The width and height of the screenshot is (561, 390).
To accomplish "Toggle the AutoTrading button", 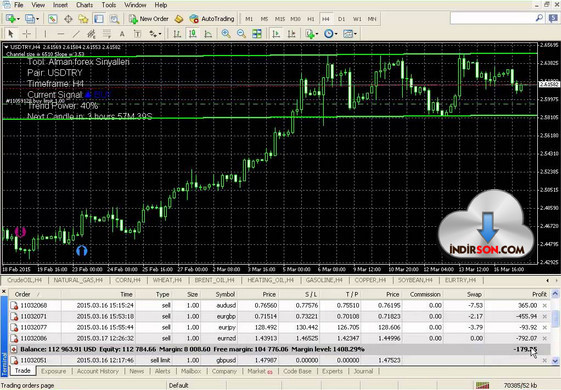I will tap(212, 19).
